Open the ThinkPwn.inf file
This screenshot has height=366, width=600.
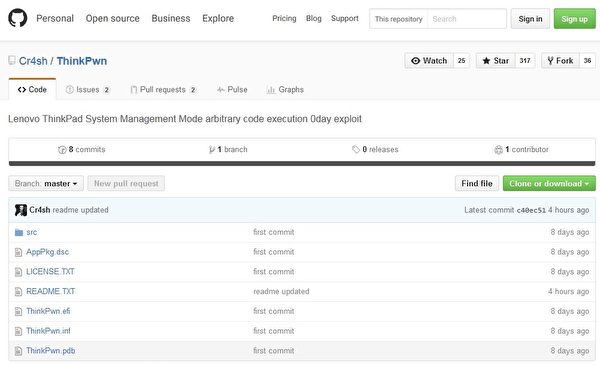48,331
